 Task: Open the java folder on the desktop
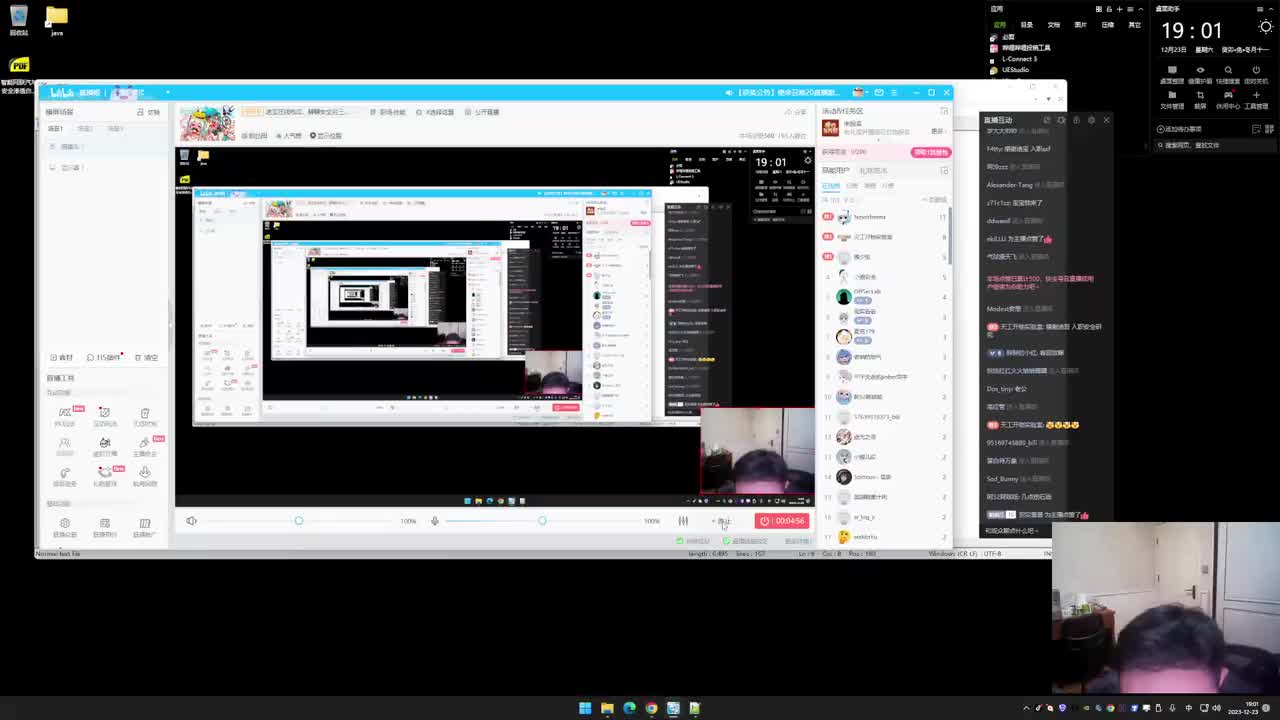[x=57, y=20]
